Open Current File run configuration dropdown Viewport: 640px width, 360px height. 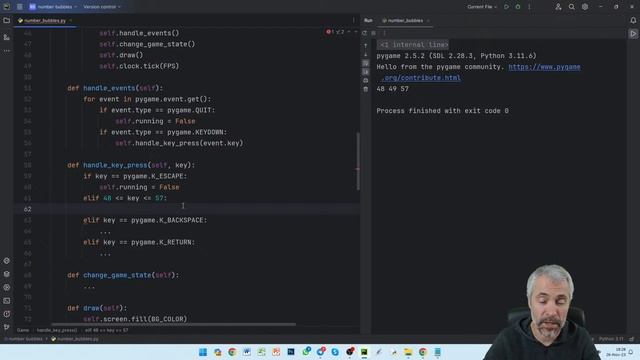[x=482, y=7]
